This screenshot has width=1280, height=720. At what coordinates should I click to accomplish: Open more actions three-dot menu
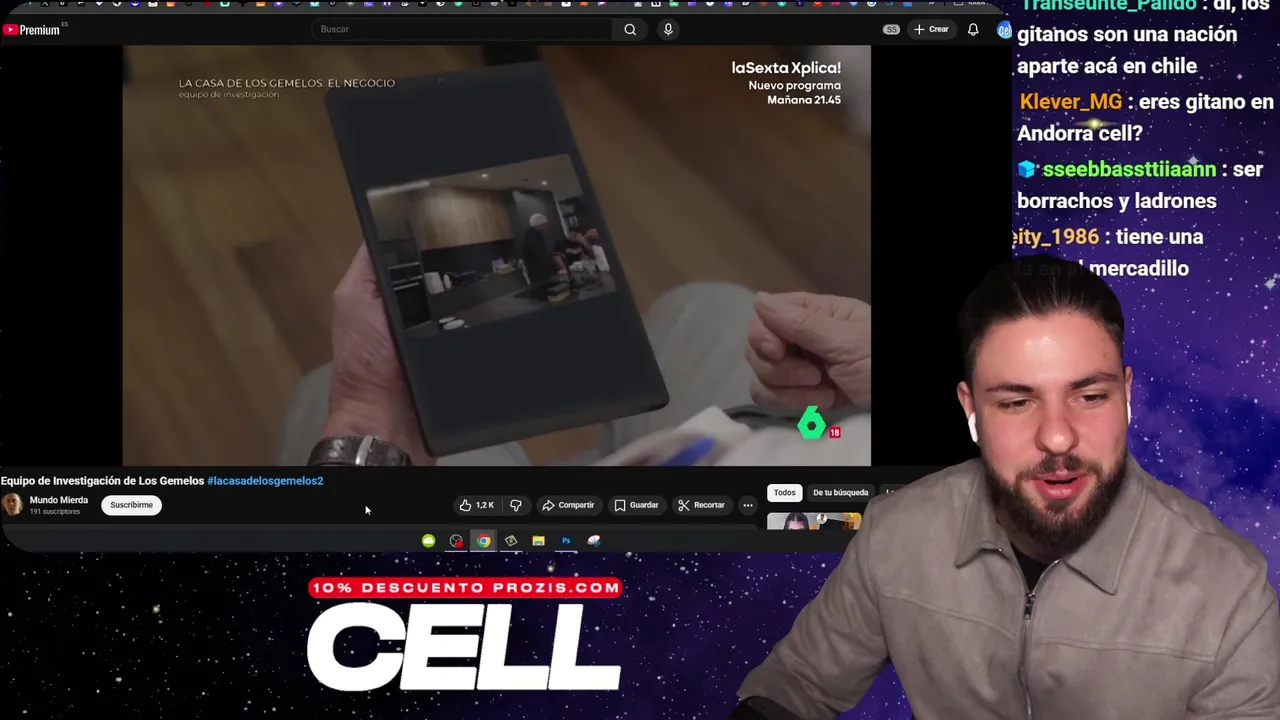tap(748, 505)
